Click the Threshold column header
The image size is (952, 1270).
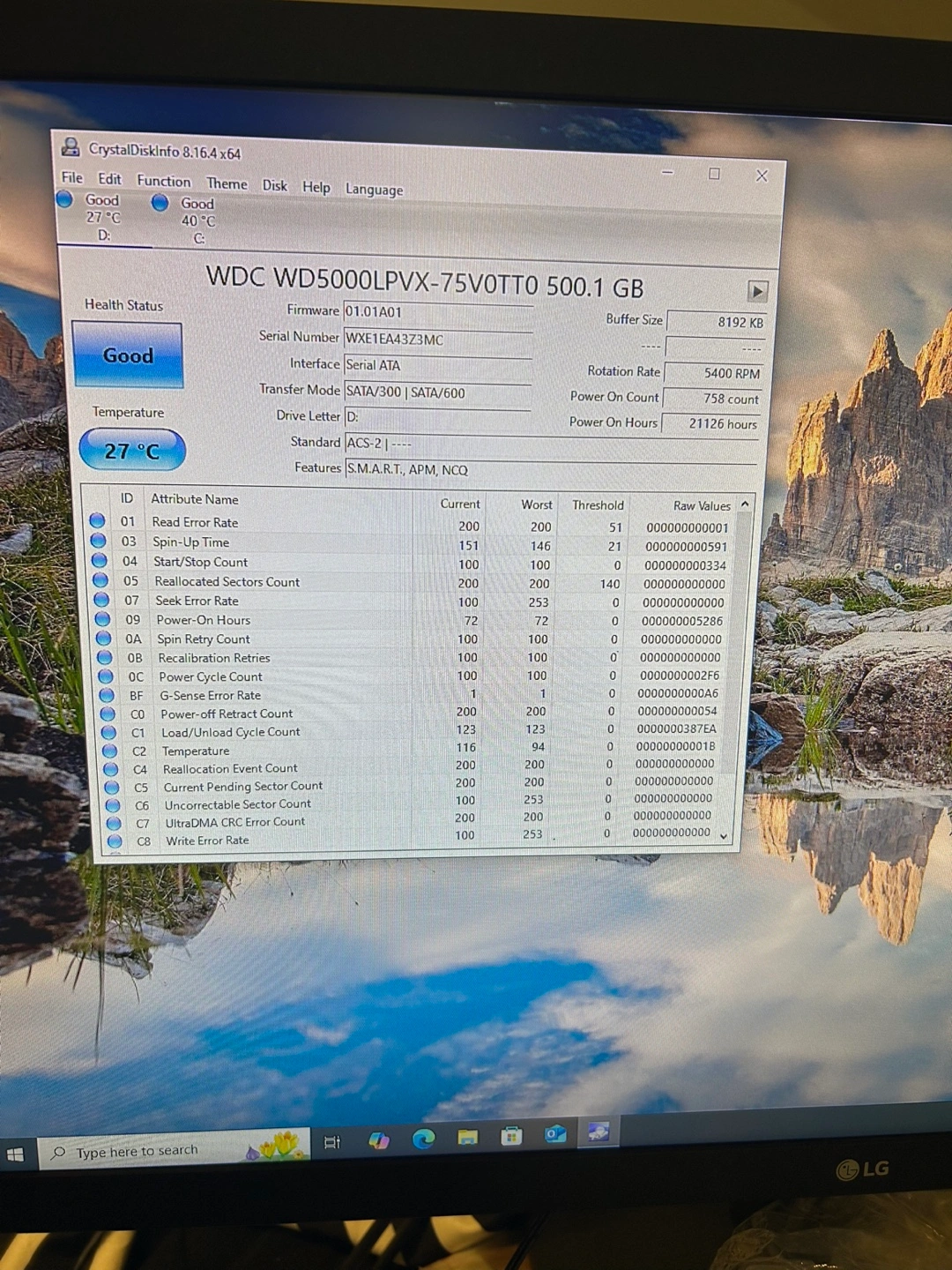[x=598, y=505]
